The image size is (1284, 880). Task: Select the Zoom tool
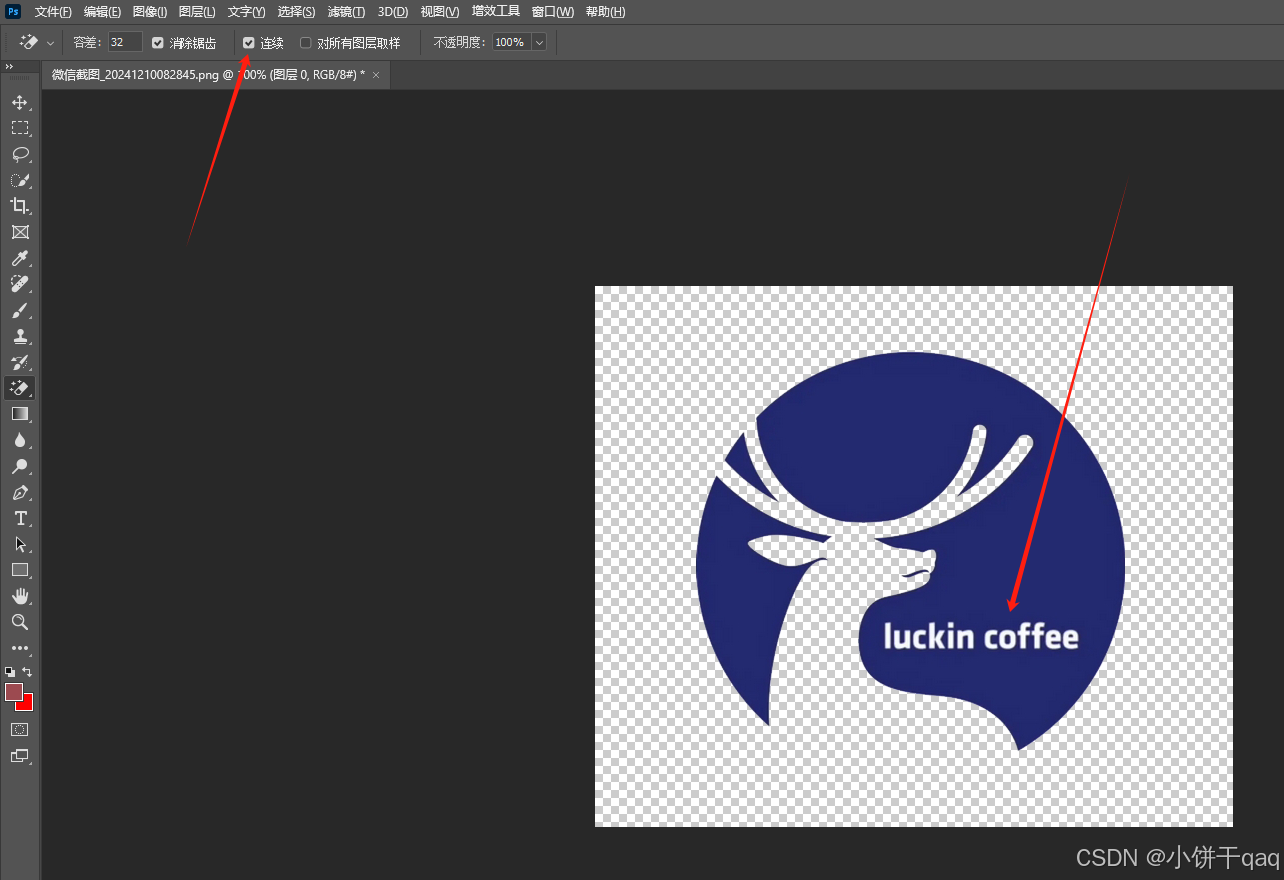coord(20,622)
